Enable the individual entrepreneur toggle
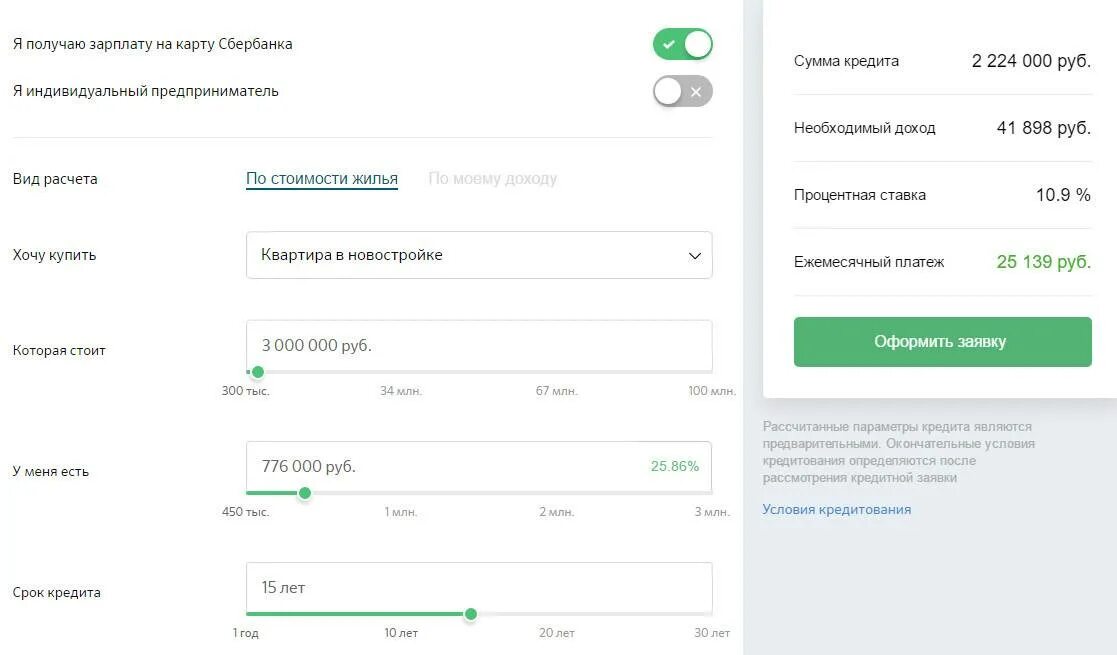1117x655 pixels. tap(682, 91)
